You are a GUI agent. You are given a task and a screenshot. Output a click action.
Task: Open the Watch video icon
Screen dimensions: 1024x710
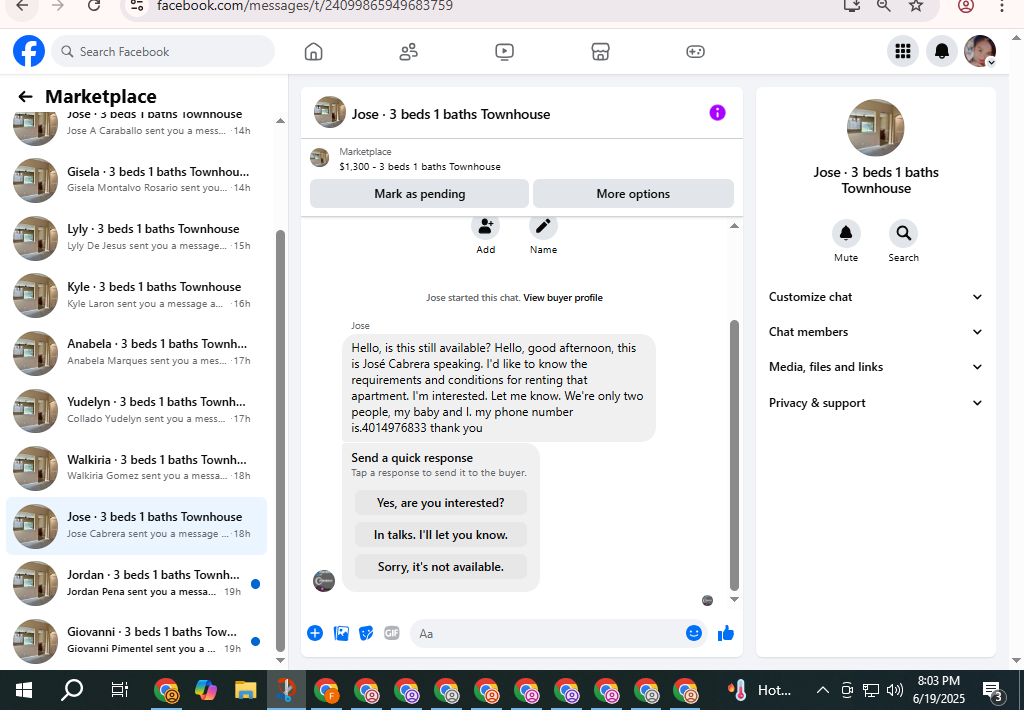coord(504,52)
